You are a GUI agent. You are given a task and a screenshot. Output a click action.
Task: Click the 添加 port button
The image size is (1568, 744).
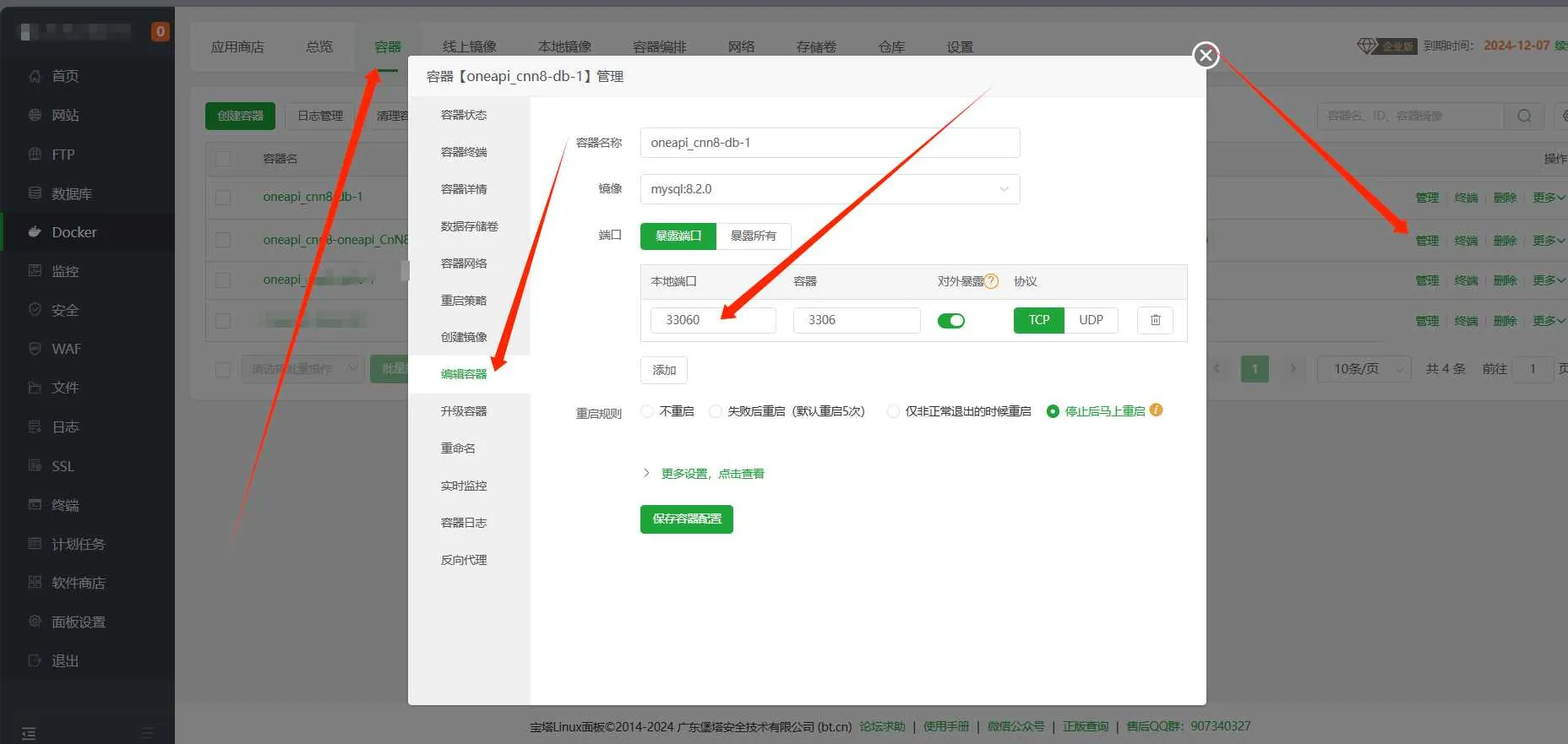pyautogui.click(x=664, y=370)
